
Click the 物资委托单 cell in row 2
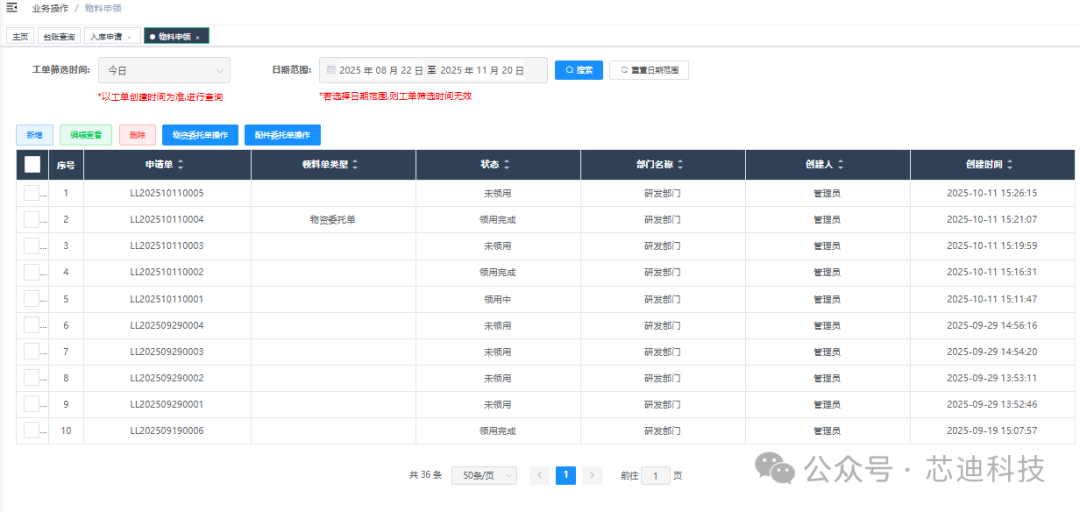click(333, 220)
